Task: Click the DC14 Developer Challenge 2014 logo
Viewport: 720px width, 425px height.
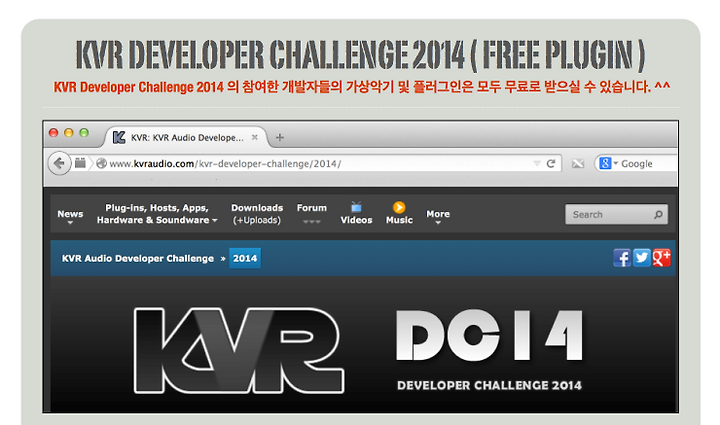Action: [489, 350]
